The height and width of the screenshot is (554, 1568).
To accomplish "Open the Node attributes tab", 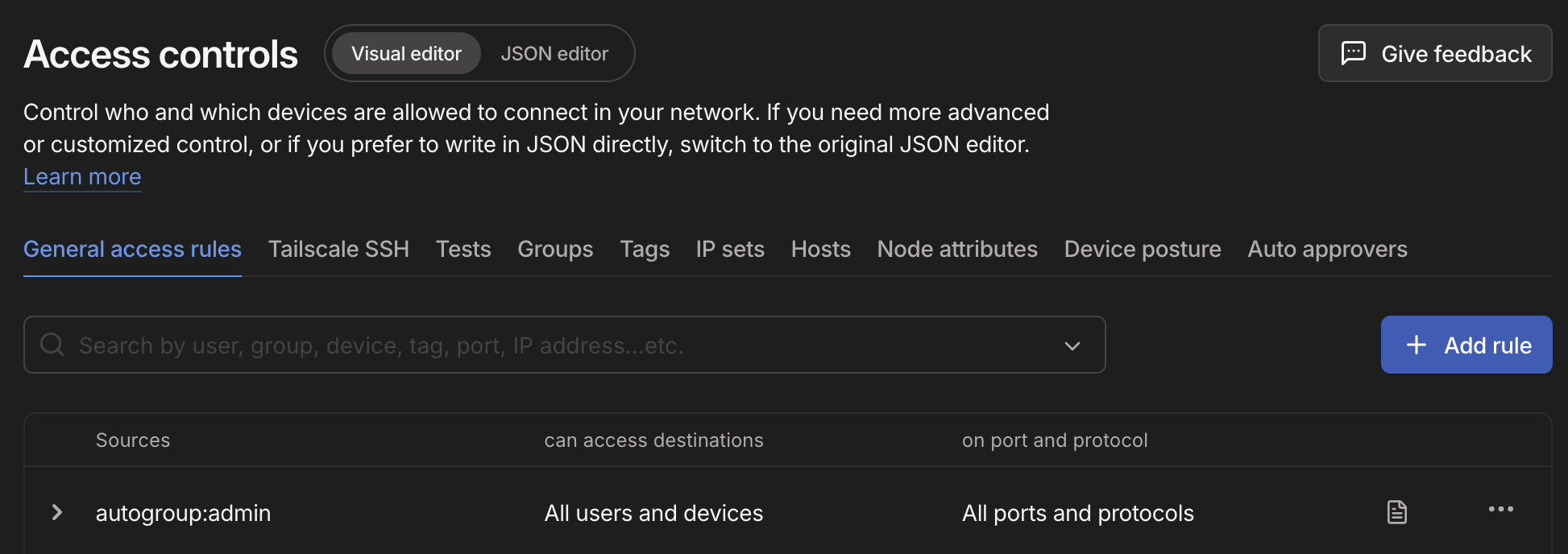I will (x=957, y=250).
